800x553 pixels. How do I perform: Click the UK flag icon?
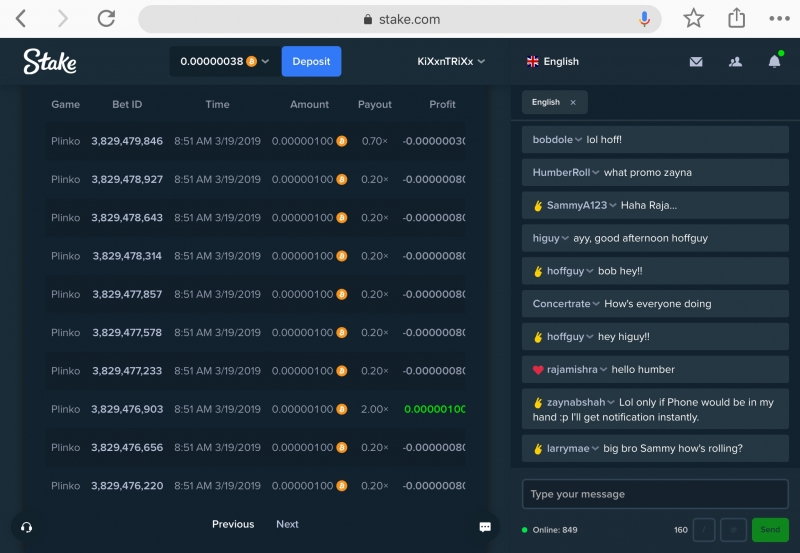533,61
